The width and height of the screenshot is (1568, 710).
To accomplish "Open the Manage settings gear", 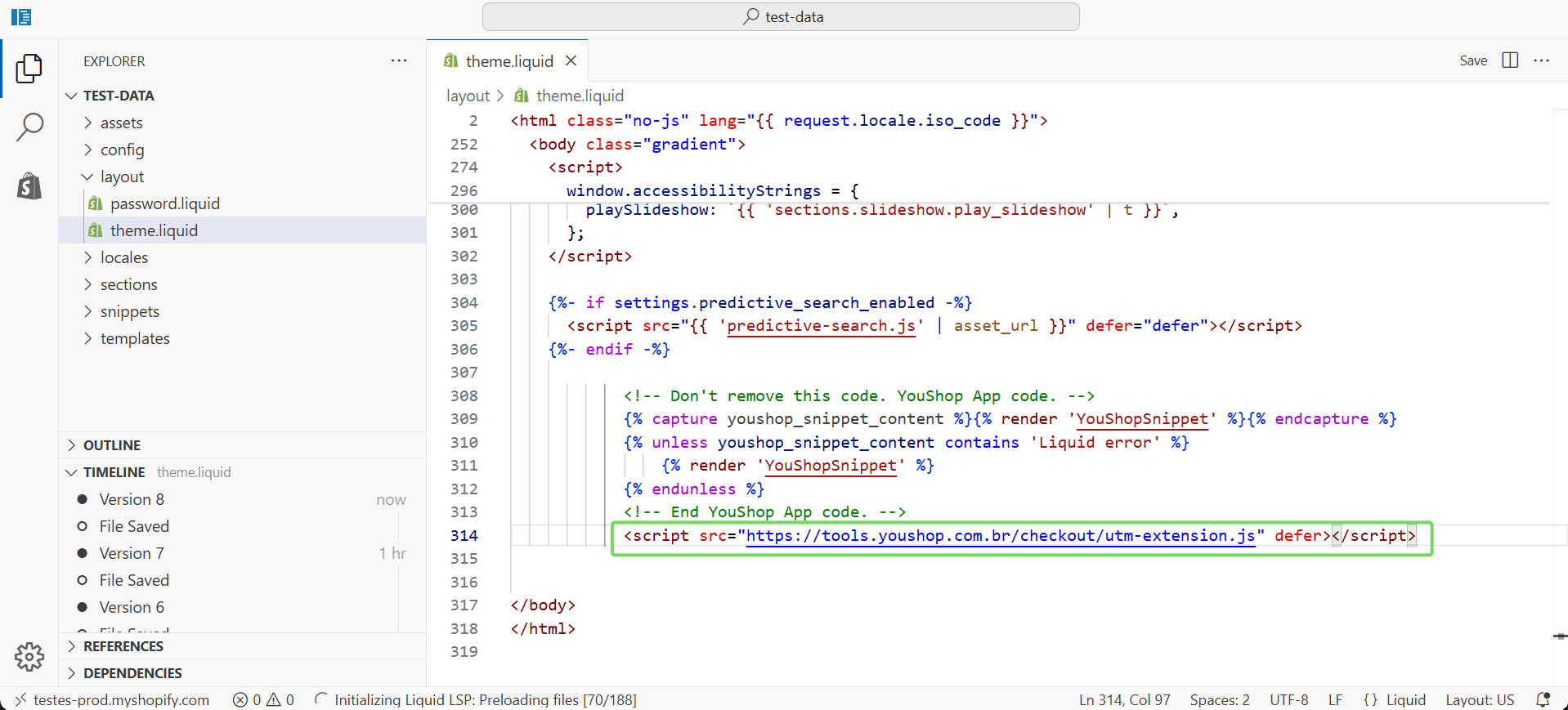I will (29, 656).
